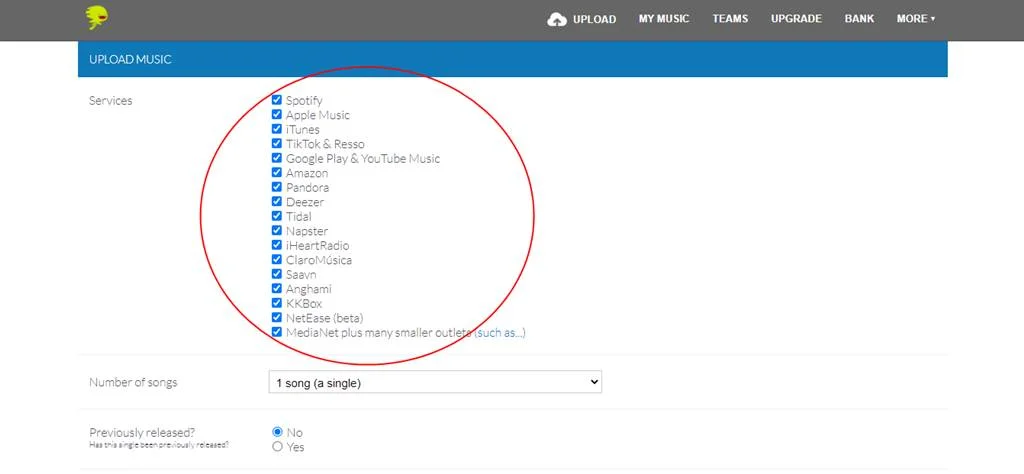The height and width of the screenshot is (474, 1024).
Task: Open the Number of songs dropdown
Action: 435,383
